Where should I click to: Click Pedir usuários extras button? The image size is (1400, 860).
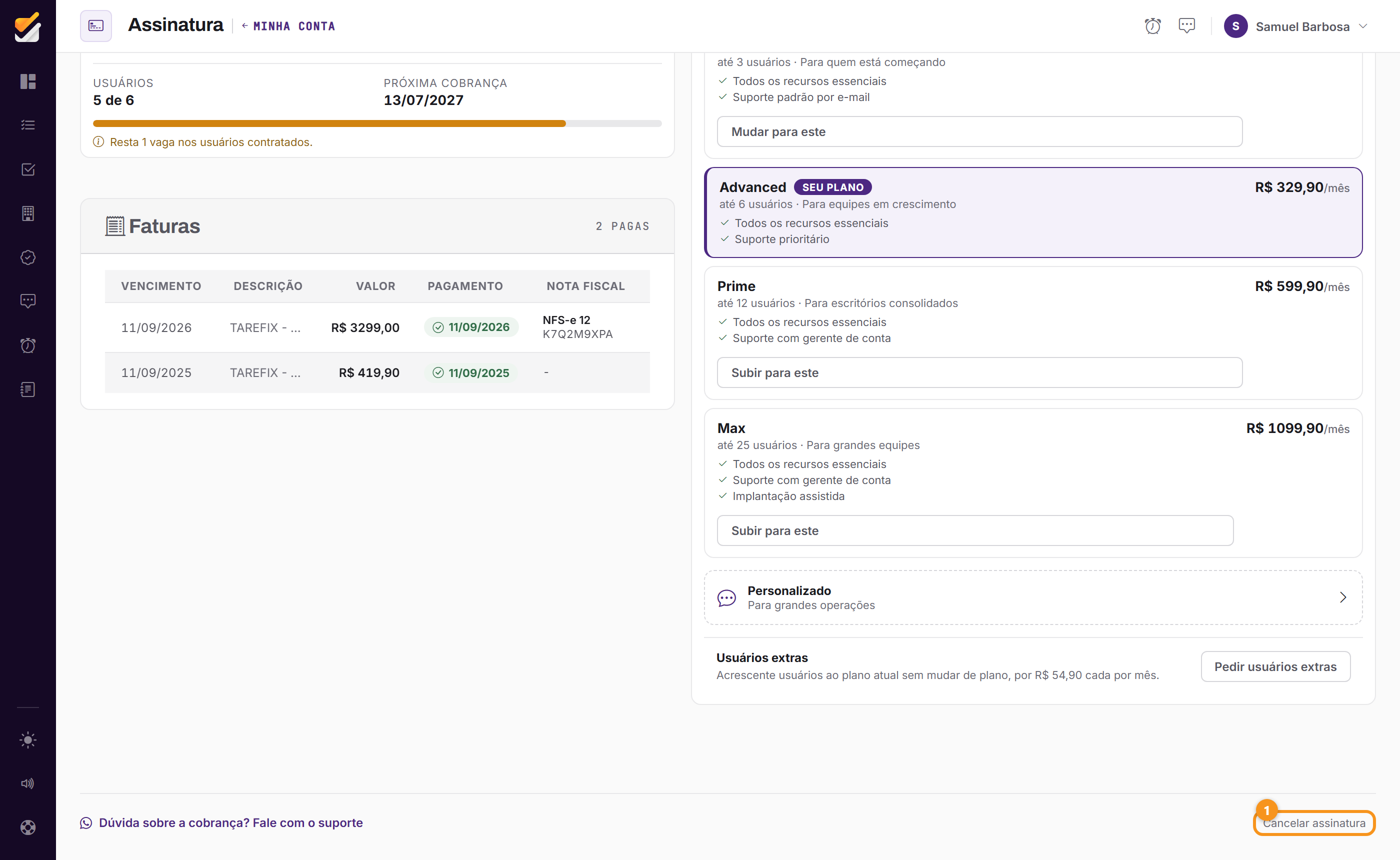[x=1275, y=666]
